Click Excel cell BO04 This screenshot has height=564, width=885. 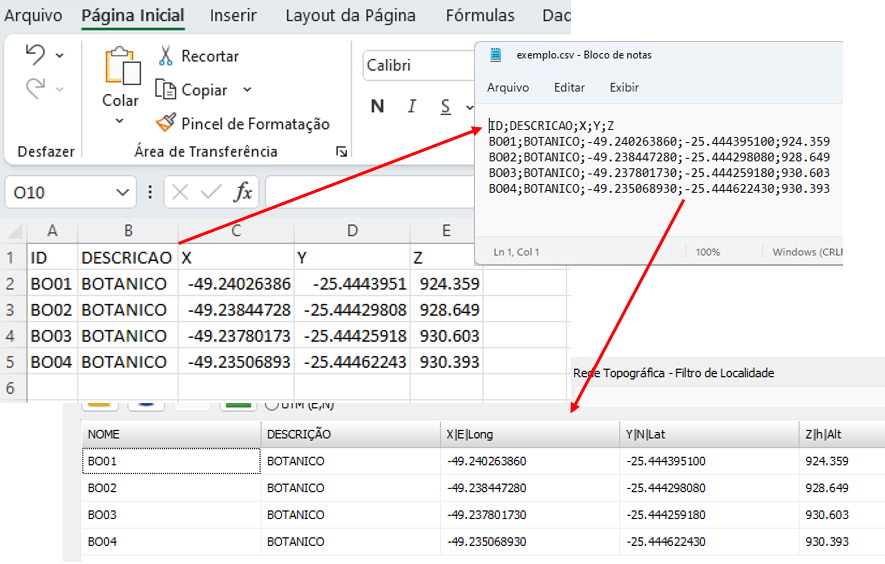[52, 361]
